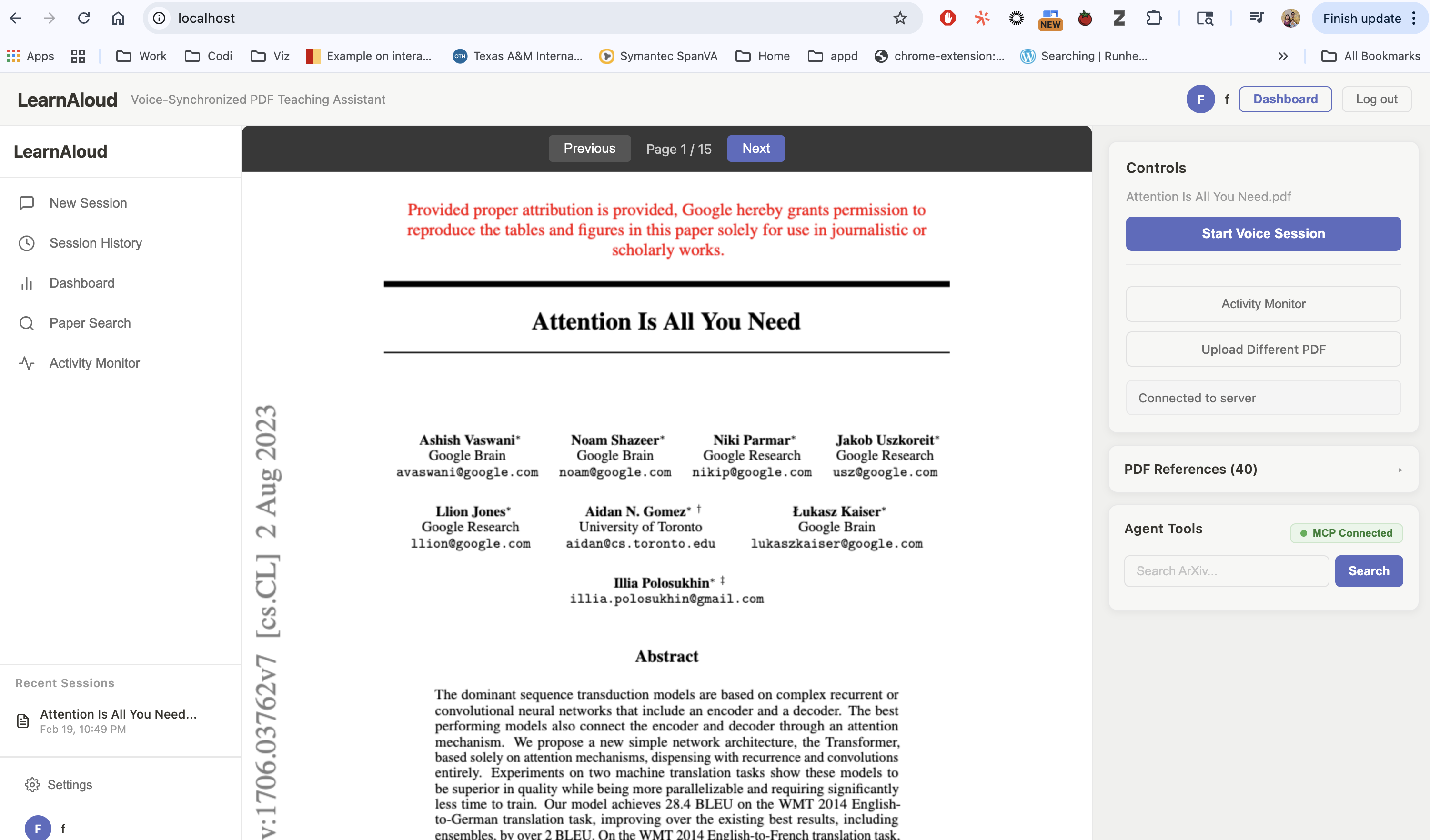
Task: Click the Activity Monitor pulse icon
Action: tap(27, 363)
